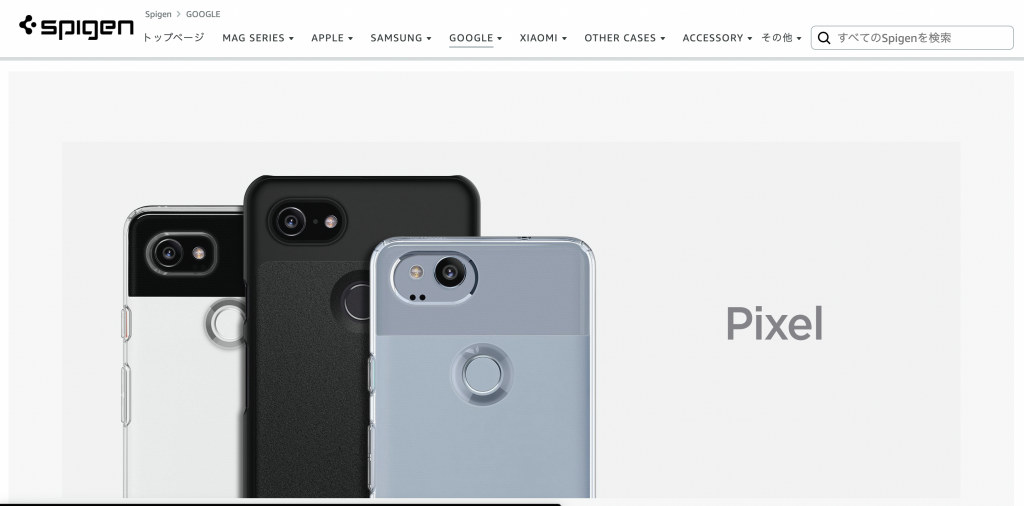Viewport: 1024px width, 506px height.
Task: Click the arrow beside GOOGLE menu
Action: [x=500, y=39]
